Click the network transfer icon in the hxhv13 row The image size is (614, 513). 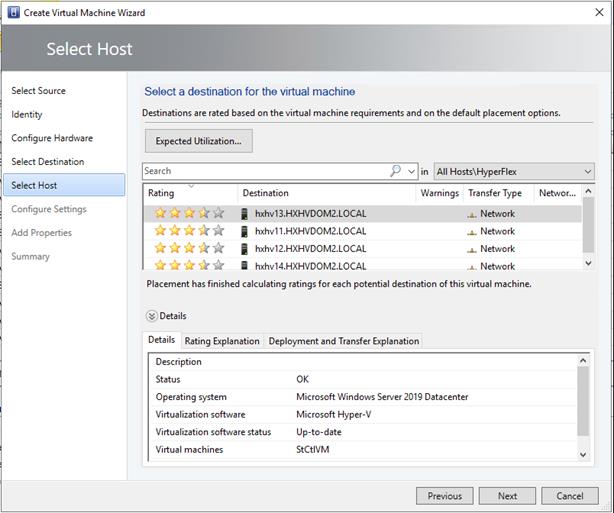pos(472,215)
